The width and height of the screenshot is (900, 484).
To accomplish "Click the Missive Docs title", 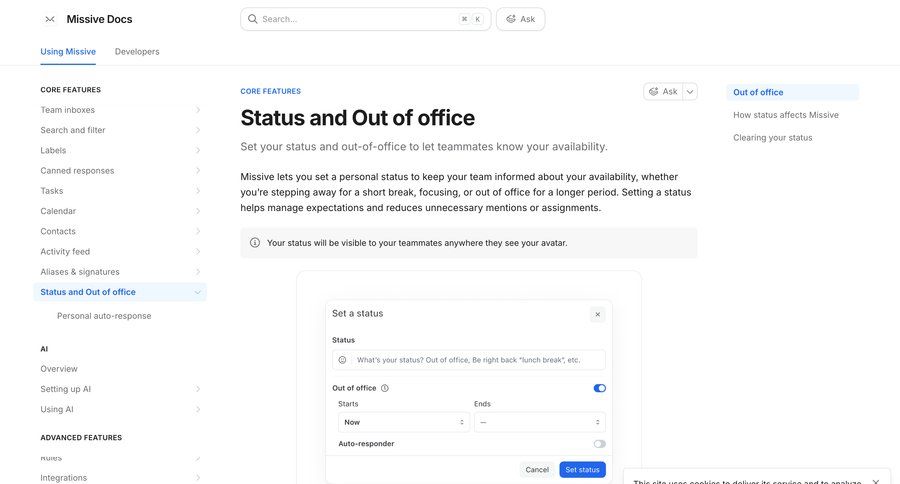I will pyautogui.click(x=99, y=19).
